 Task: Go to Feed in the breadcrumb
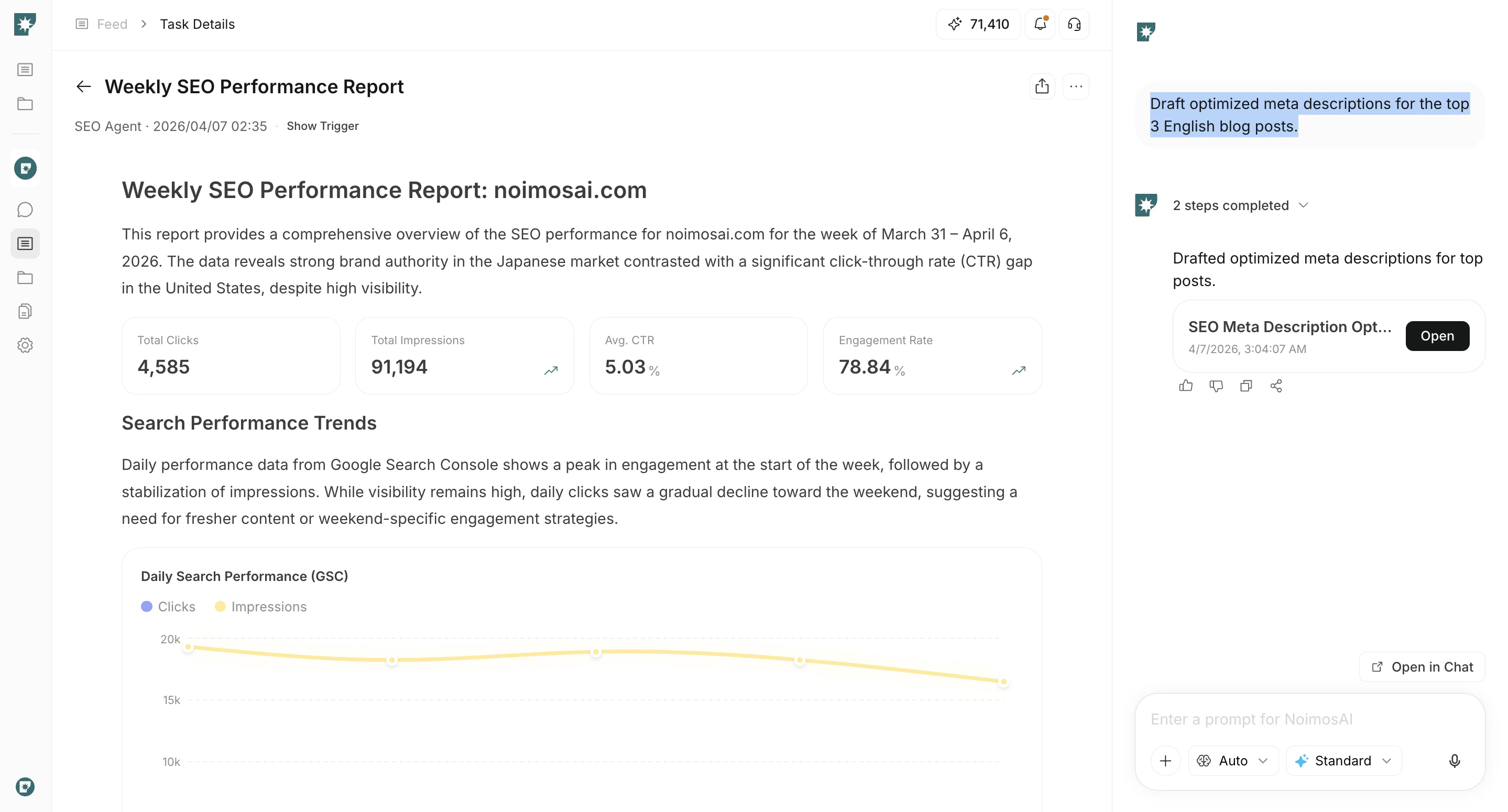pos(112,24)
